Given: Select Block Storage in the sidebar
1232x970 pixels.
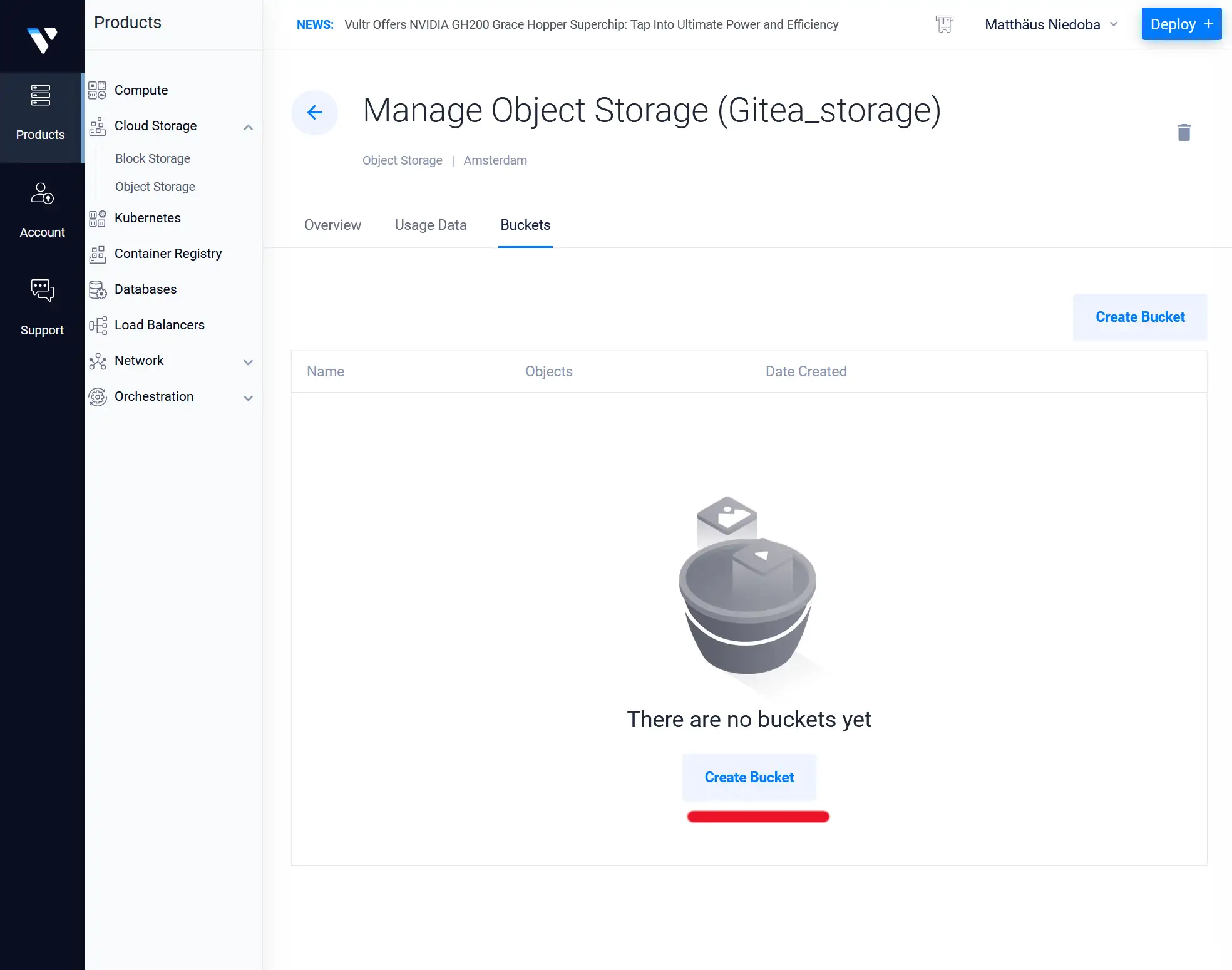Looking at the screenshot, I should click(152, 158).
